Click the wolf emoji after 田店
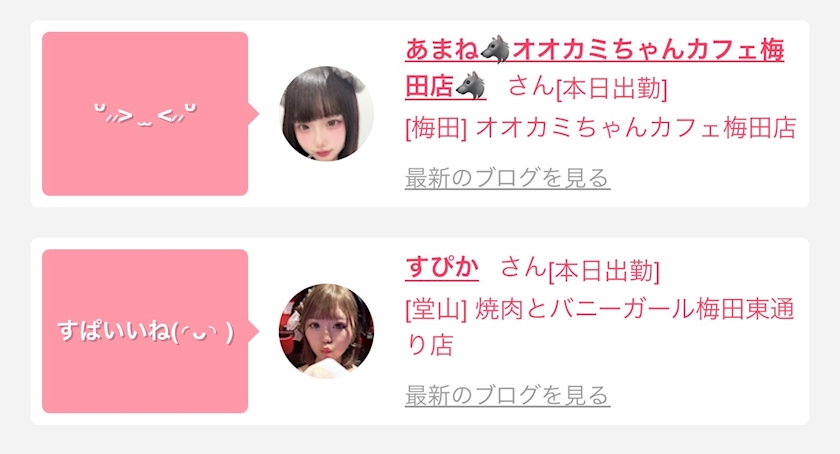The height and width of the screenshot is (454, 840). point(470,86)
